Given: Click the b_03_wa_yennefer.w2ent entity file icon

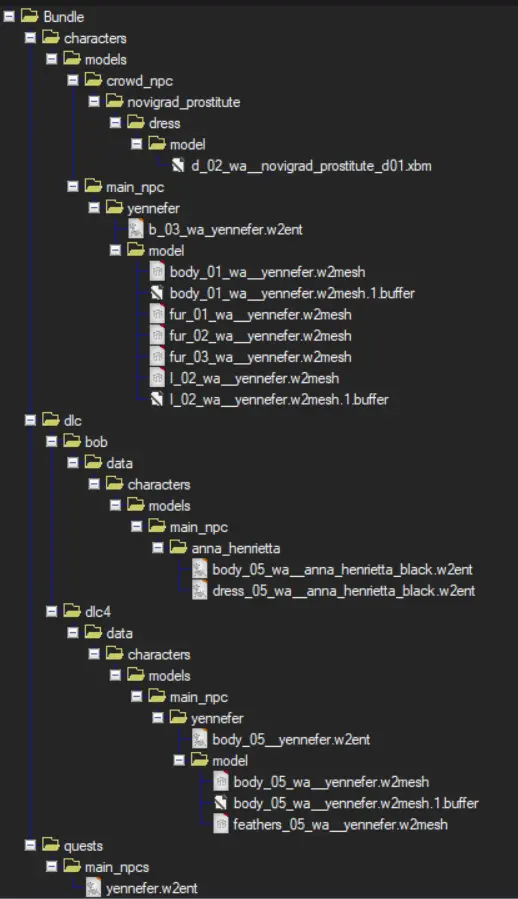Looking at the screenshot, I should tap(135, 229).
